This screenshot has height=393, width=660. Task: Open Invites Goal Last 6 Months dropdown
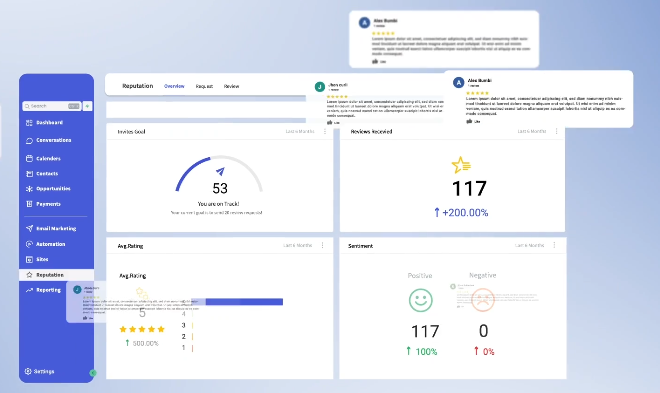(x=300, y=132)
